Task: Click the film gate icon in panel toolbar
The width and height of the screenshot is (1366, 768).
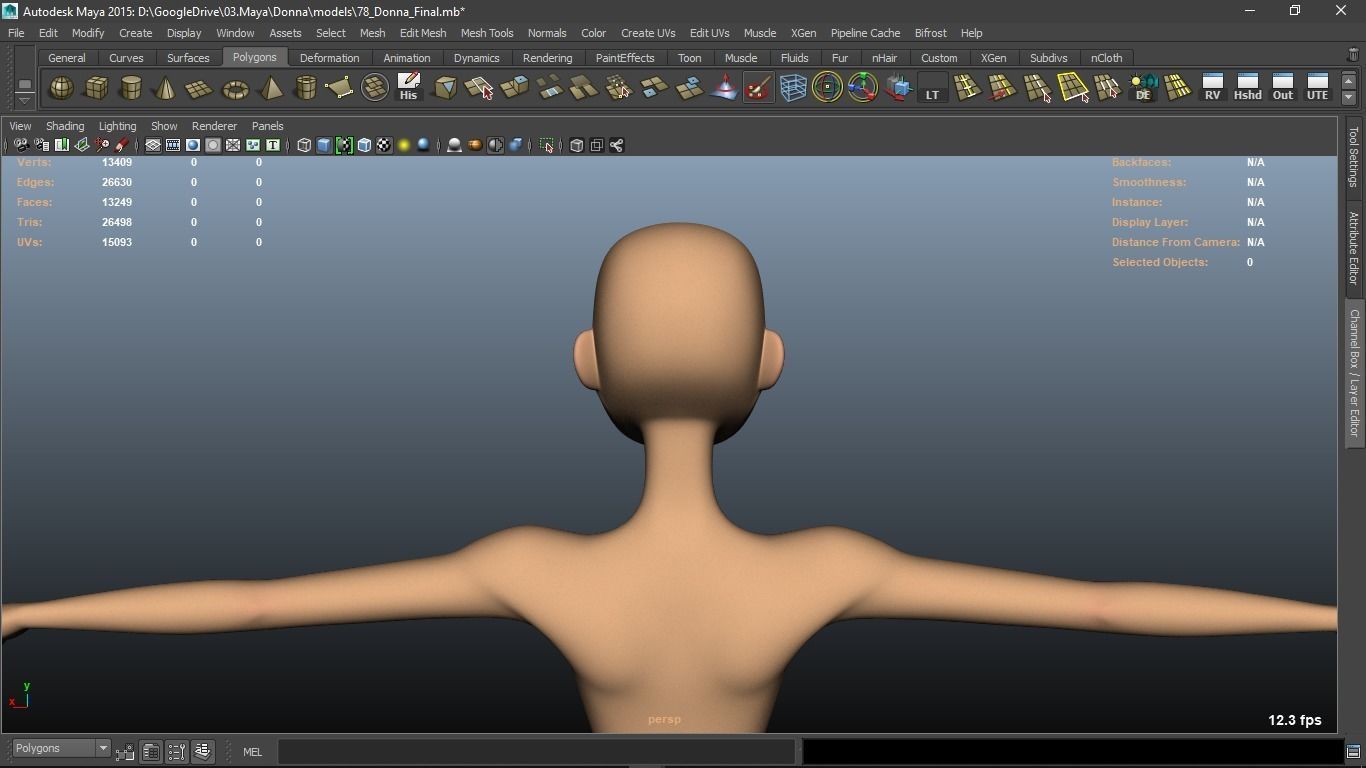Action: coord(173,145)
